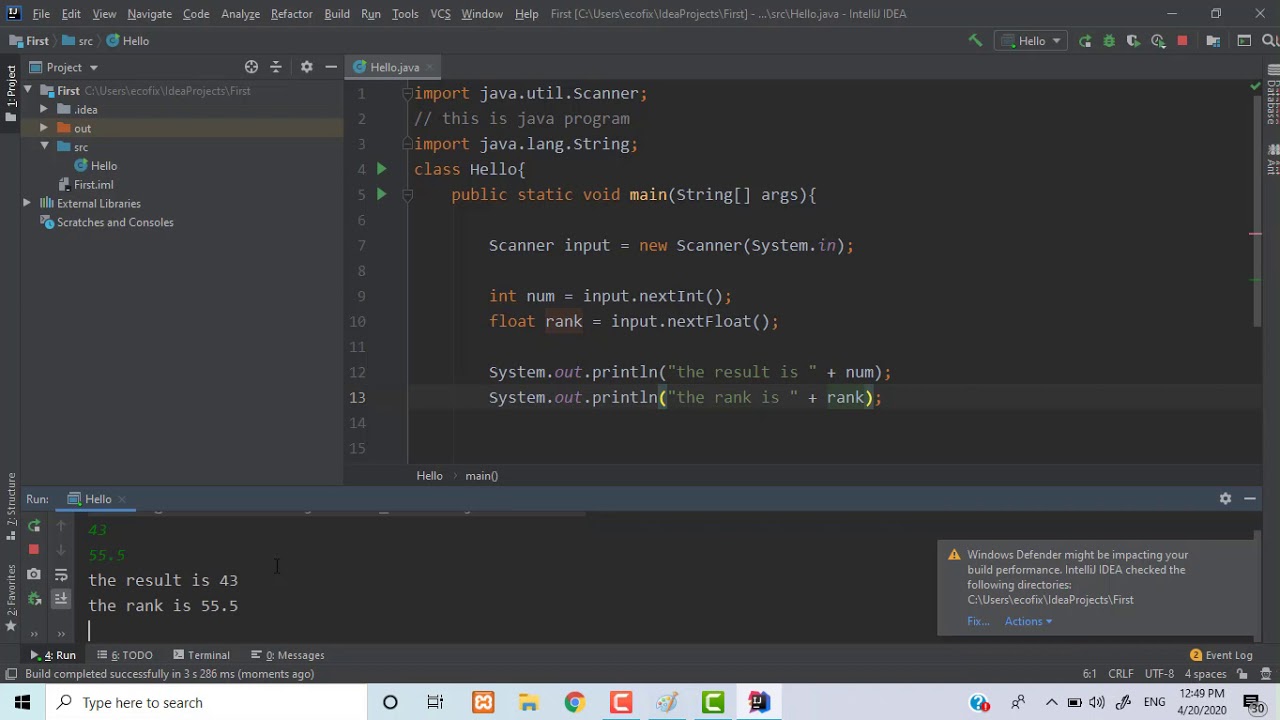The width and height of the screenshot is (1280, 720).
Task: Click the attach debugger icon in Run panel
Action: click(34, 599)
